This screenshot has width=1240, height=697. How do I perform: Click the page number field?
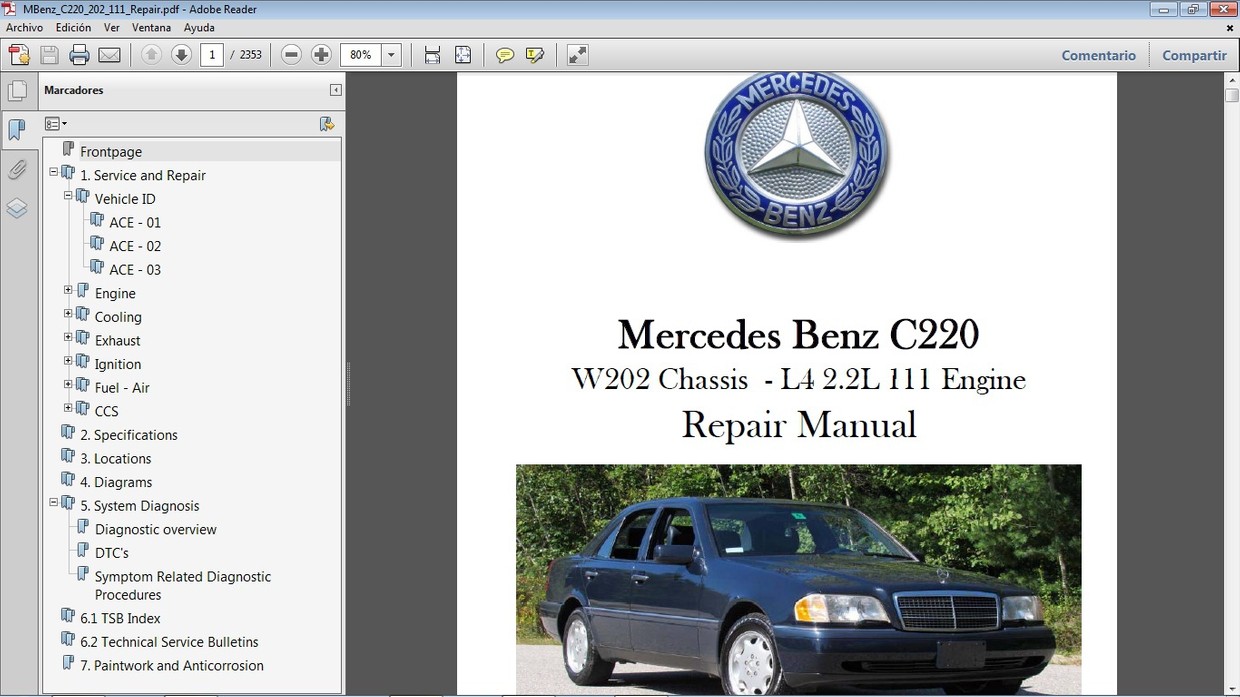211,55
